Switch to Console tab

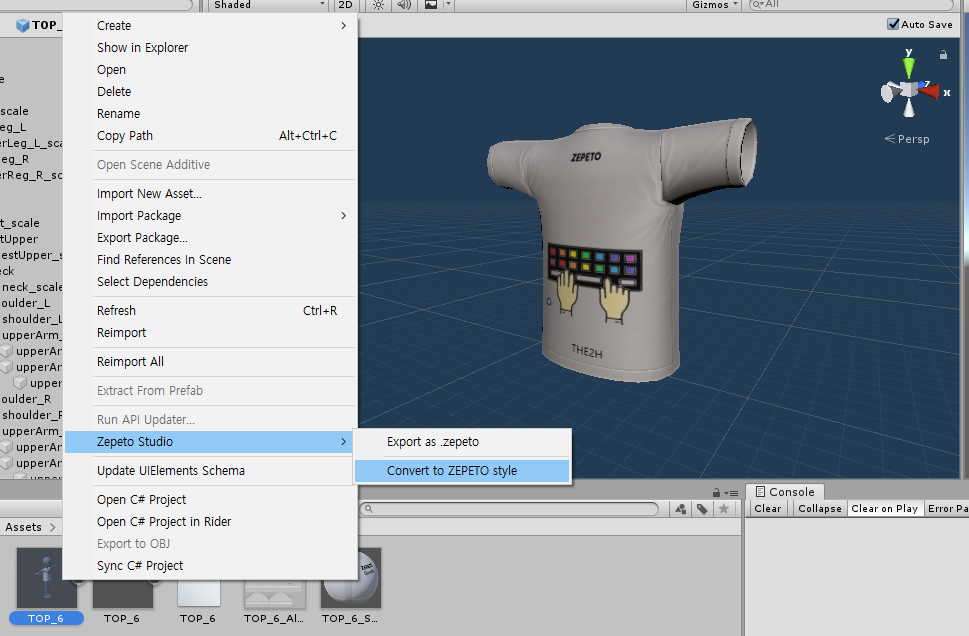(x=785, y=492)
